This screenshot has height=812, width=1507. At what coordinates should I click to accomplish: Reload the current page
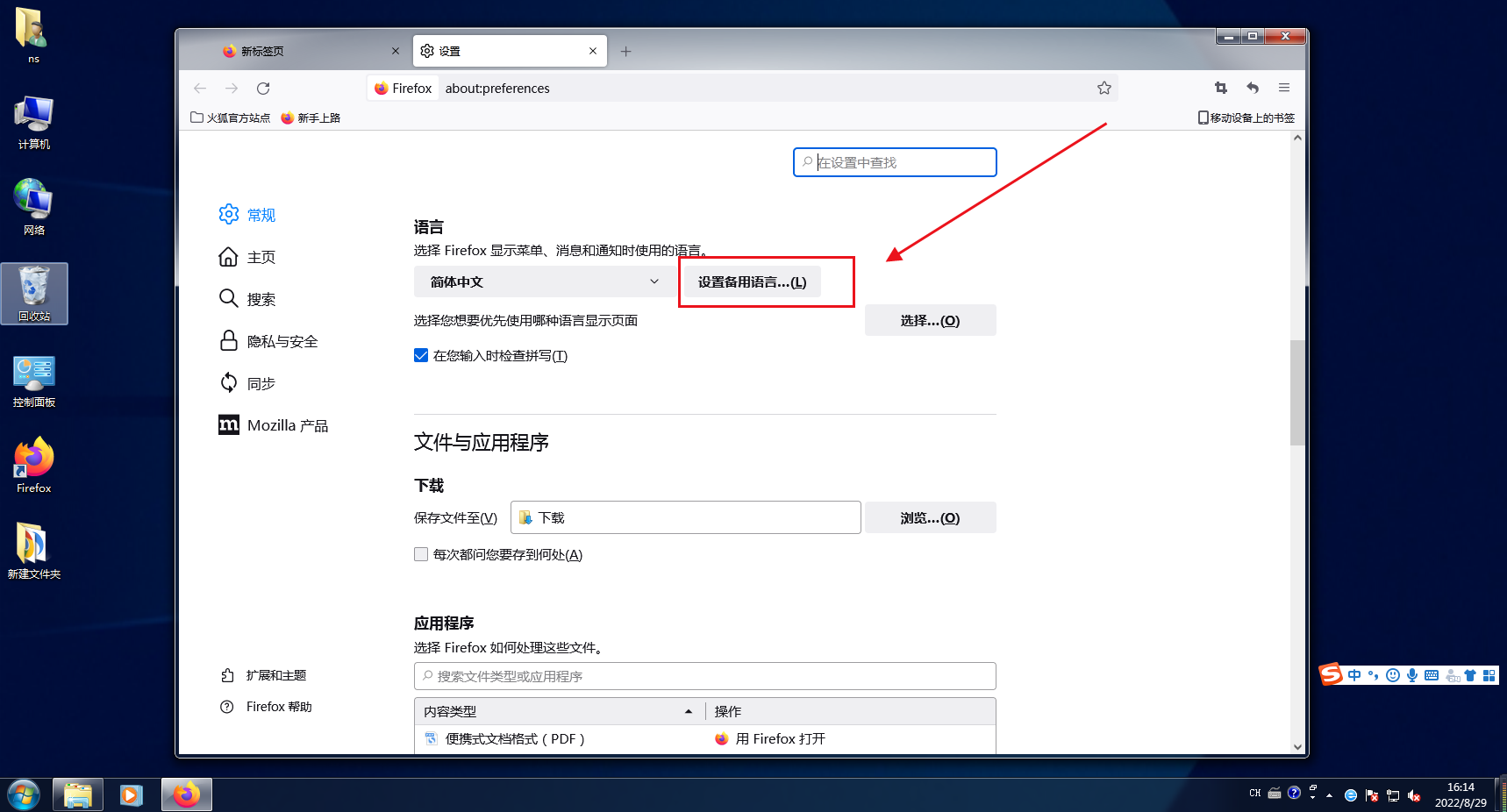(263, 88)
